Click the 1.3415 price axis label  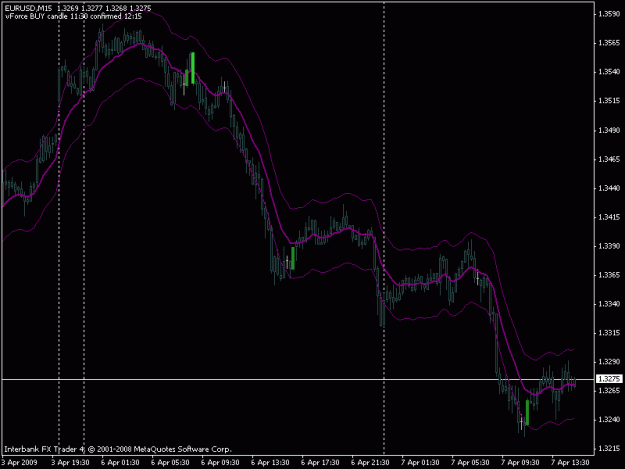609,217
